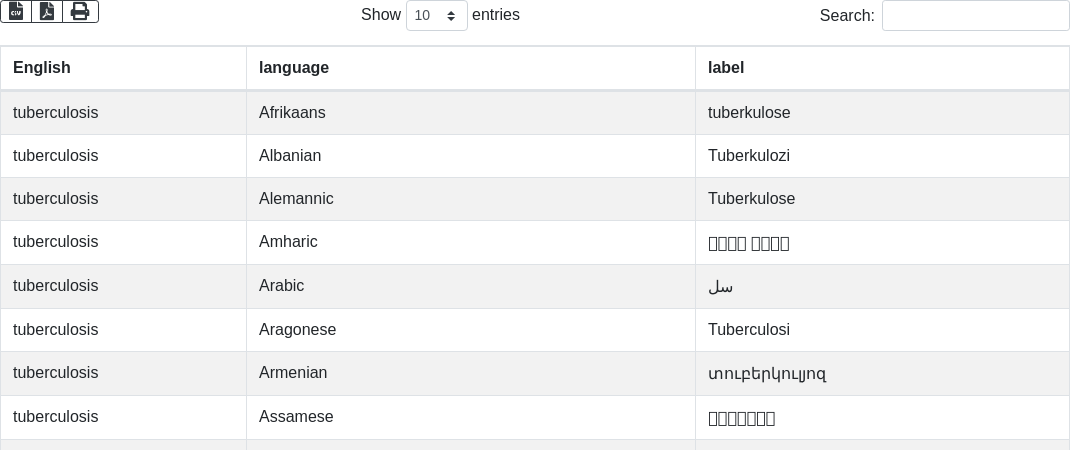1070x450 pixels.
Task: Select the Aragonese language cell
Action: pyautogui.click(x=297, y=330)
